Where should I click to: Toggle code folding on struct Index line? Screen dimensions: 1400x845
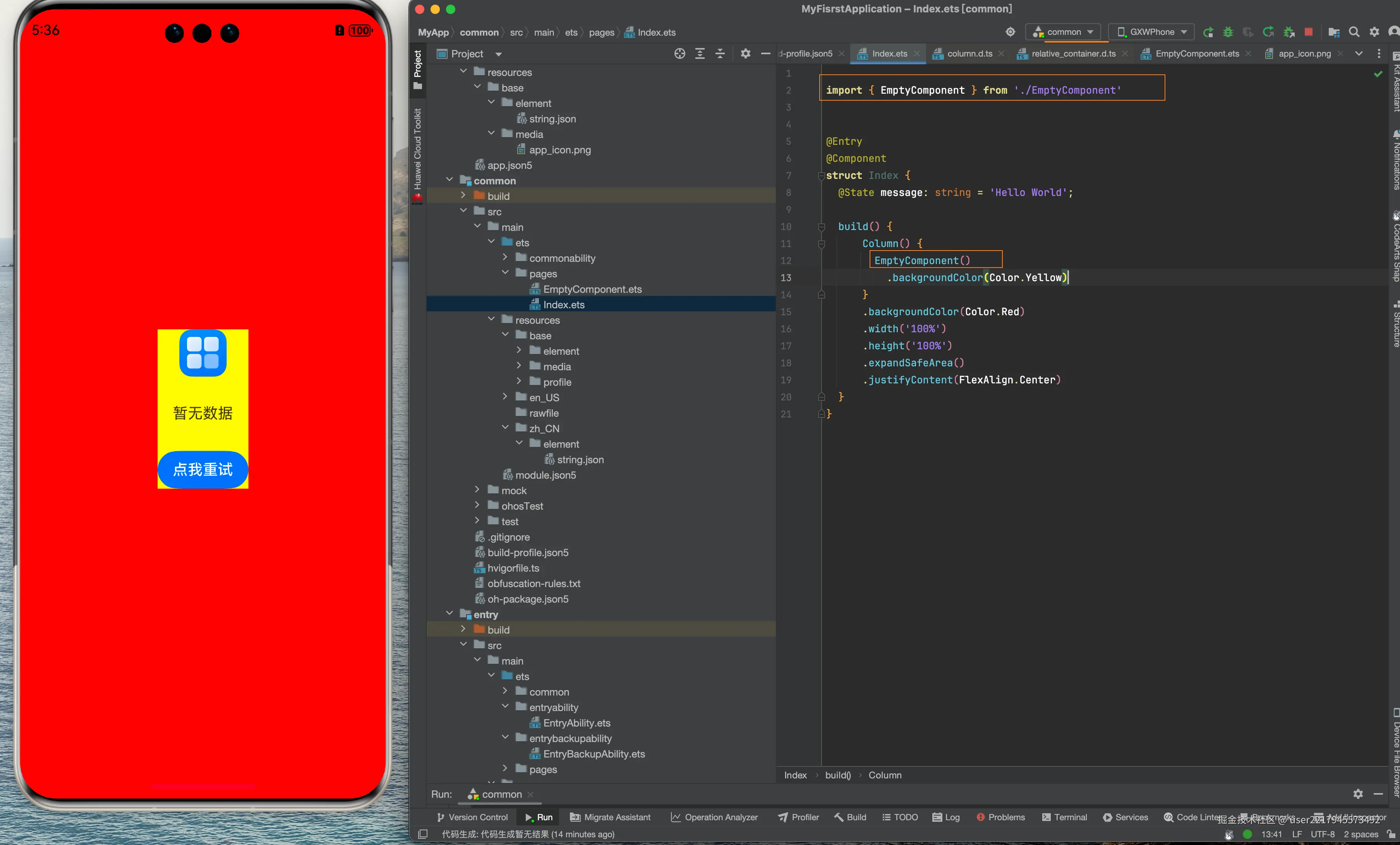tap(821, 175)
